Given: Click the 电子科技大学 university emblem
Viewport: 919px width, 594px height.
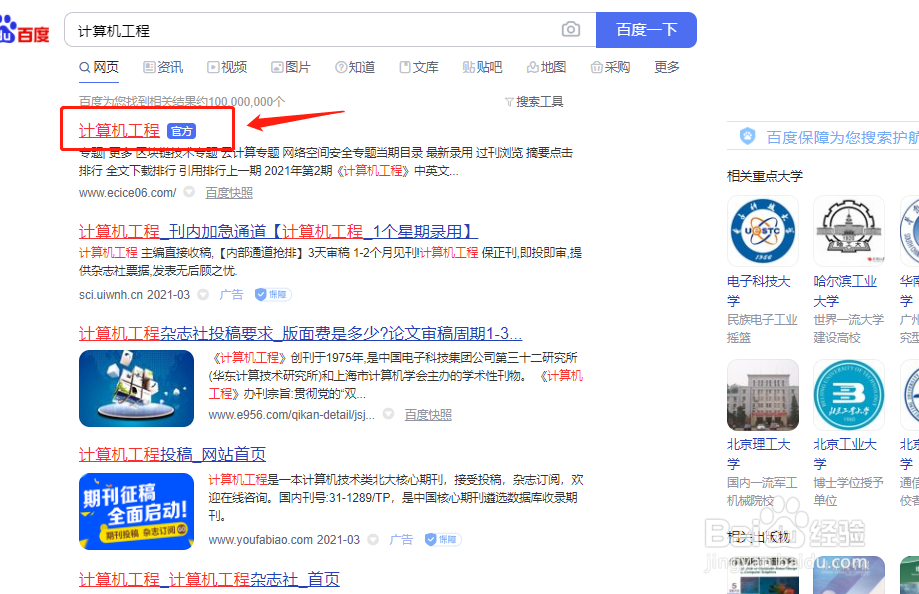Looking at the screenshot, I should pyautogui.click(x=762, y=230).
